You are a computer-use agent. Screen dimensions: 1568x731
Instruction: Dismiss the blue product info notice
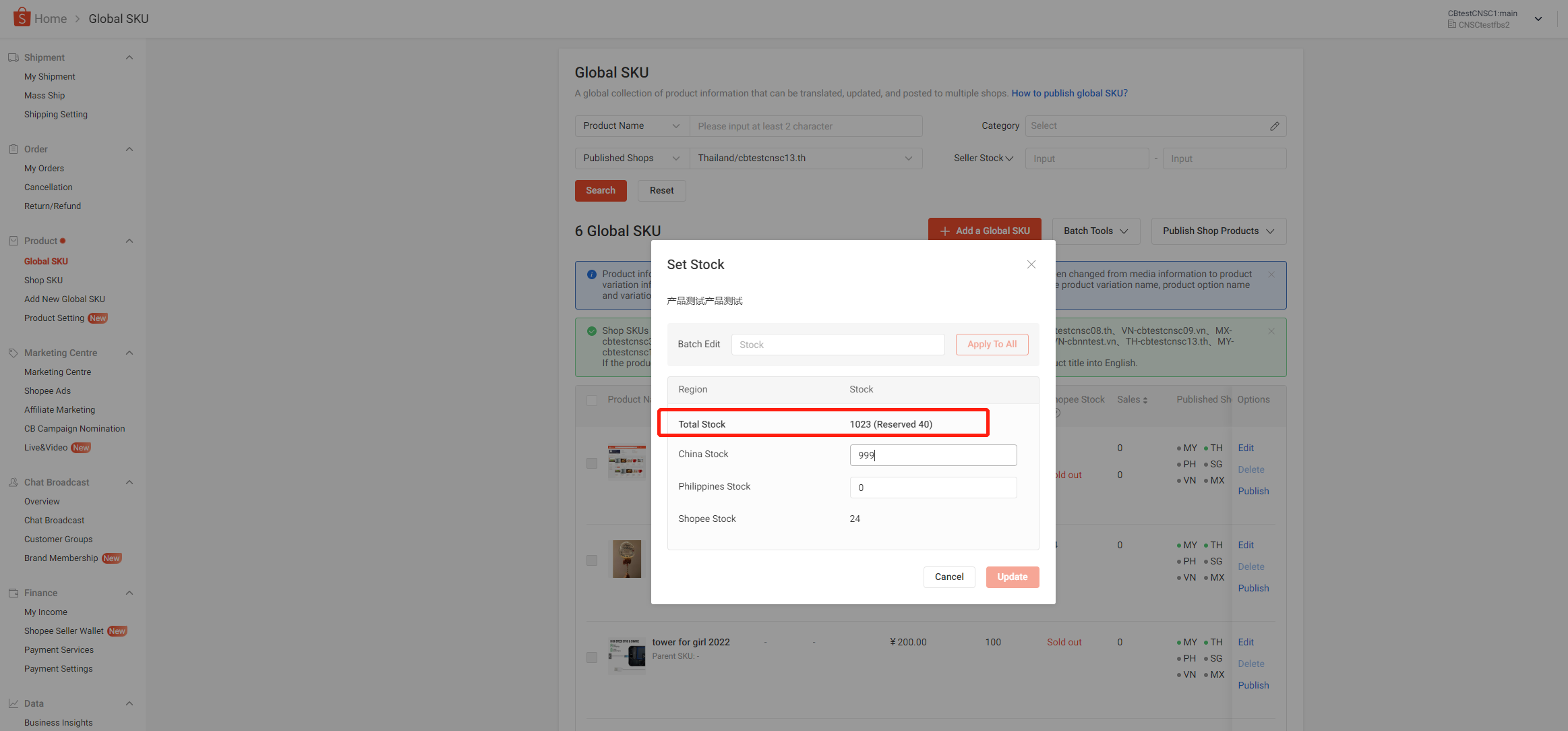click(x=1271, y=274)
